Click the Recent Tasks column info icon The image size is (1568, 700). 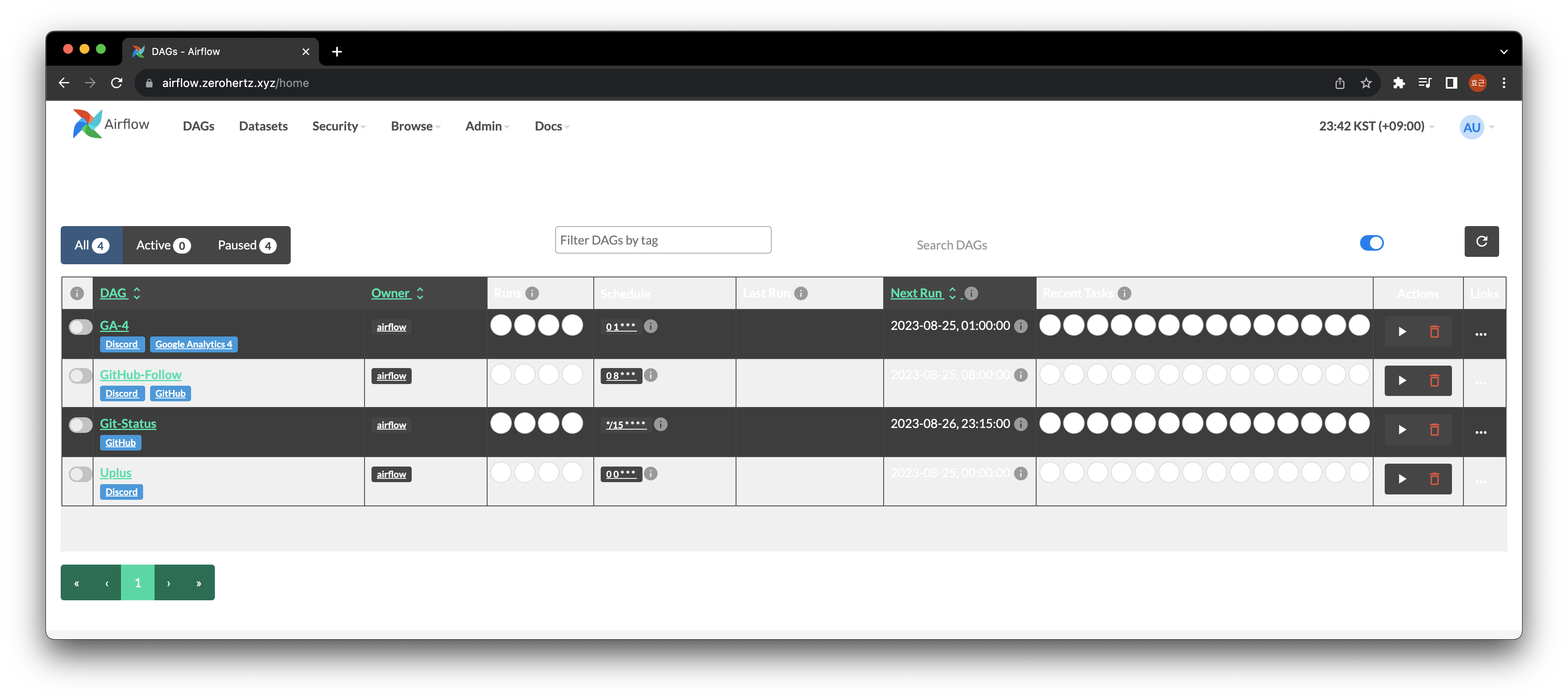(1124, 294)
